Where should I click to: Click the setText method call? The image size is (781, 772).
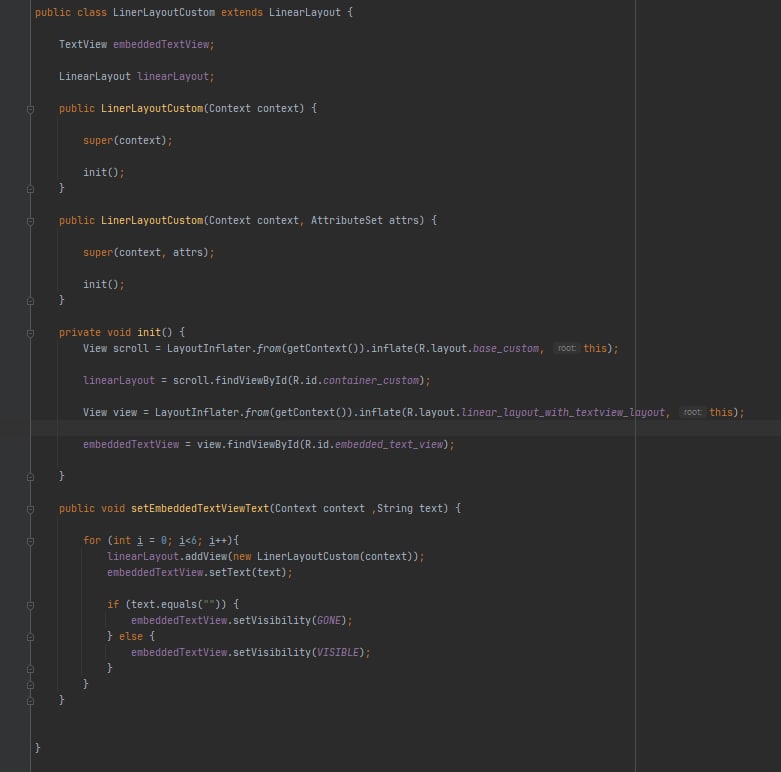[x=230, y=572]
